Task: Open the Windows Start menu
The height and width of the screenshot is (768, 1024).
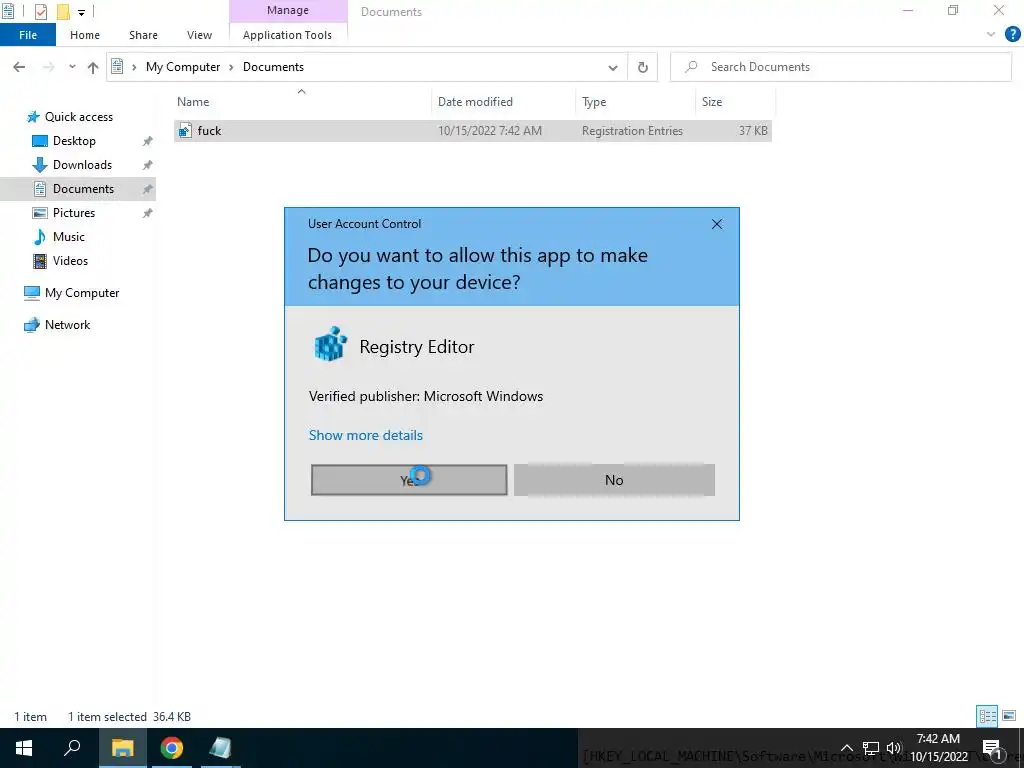Action: pos(24,748)
